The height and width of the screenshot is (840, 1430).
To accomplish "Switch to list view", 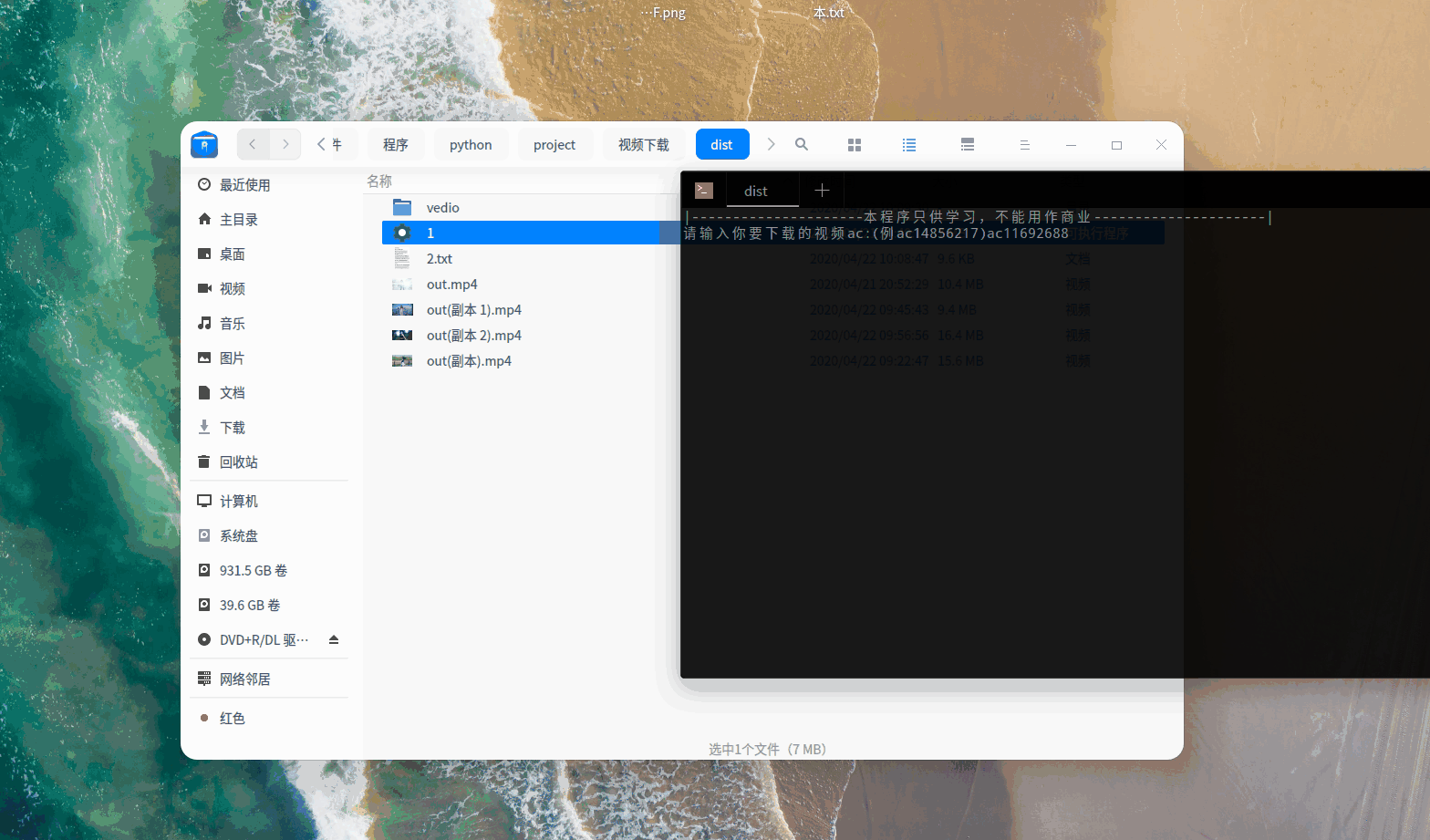I will click(909, 145).
